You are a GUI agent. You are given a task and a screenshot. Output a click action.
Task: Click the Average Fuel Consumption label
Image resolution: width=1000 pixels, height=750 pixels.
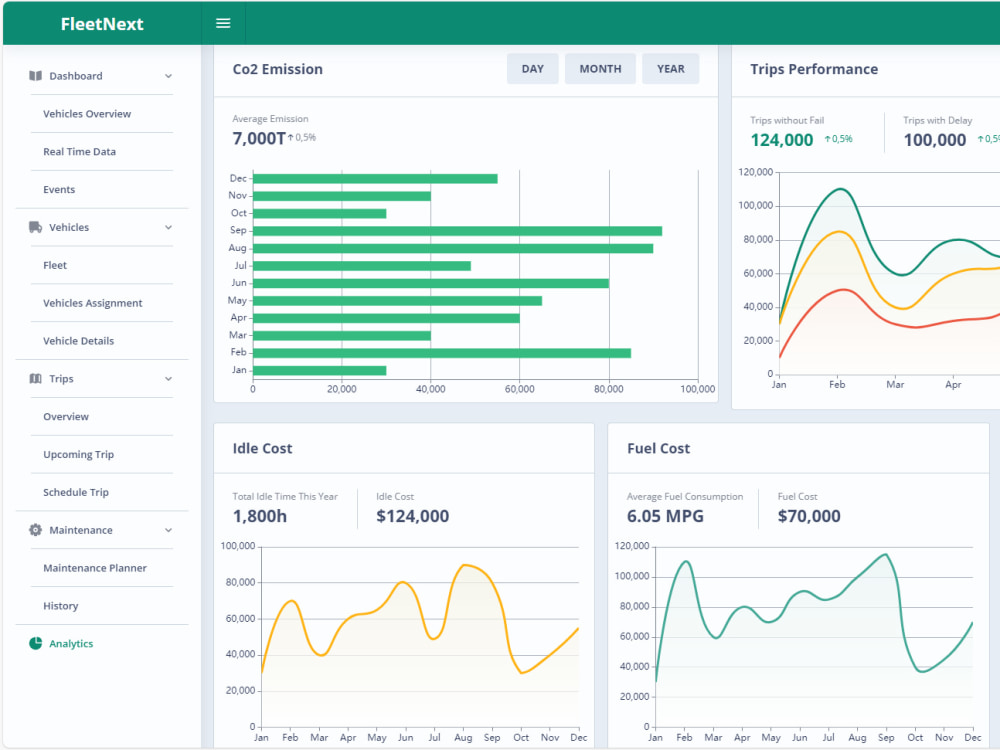685,496
